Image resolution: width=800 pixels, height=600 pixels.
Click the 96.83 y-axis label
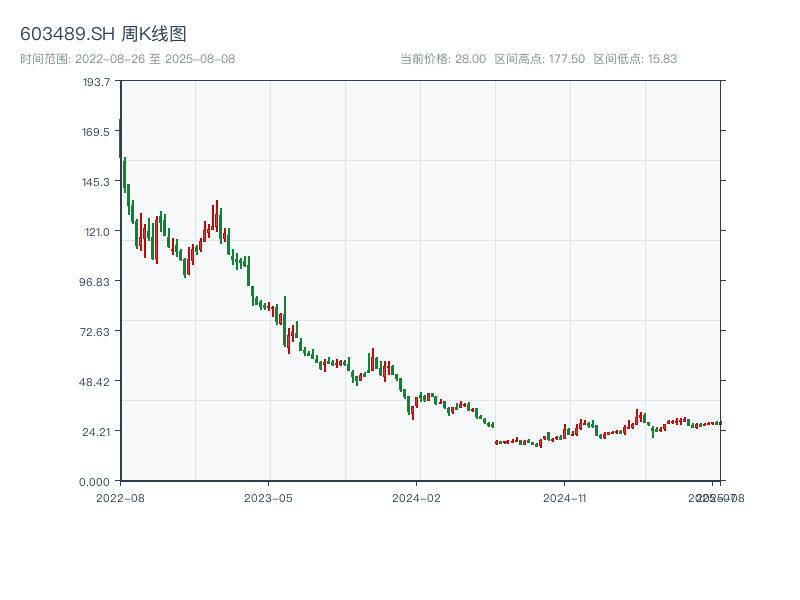pyautogui.click(x=96, y=281)
